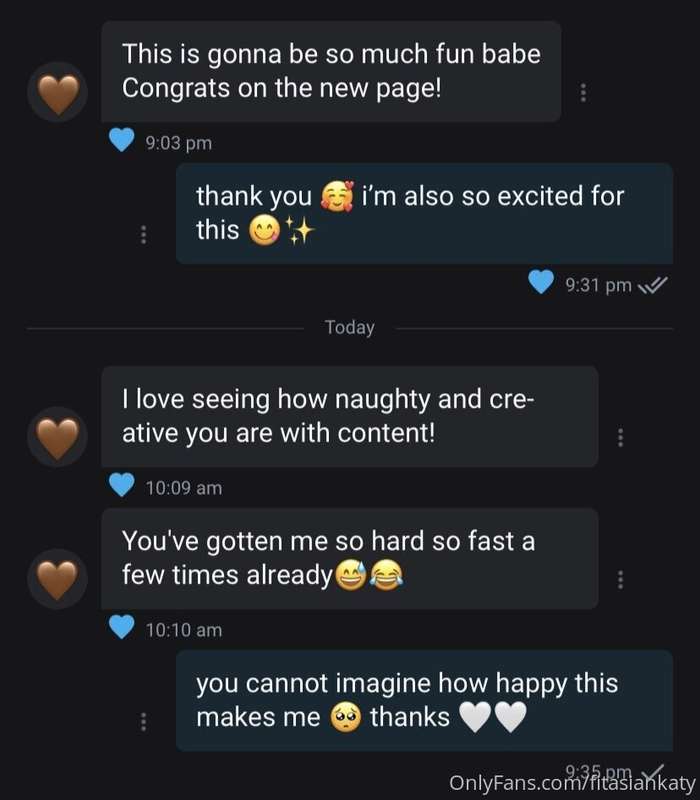700x800 pixels.
Task: Open three-dot menu beside 'you cannot imagine' reply
Action: 143,721
